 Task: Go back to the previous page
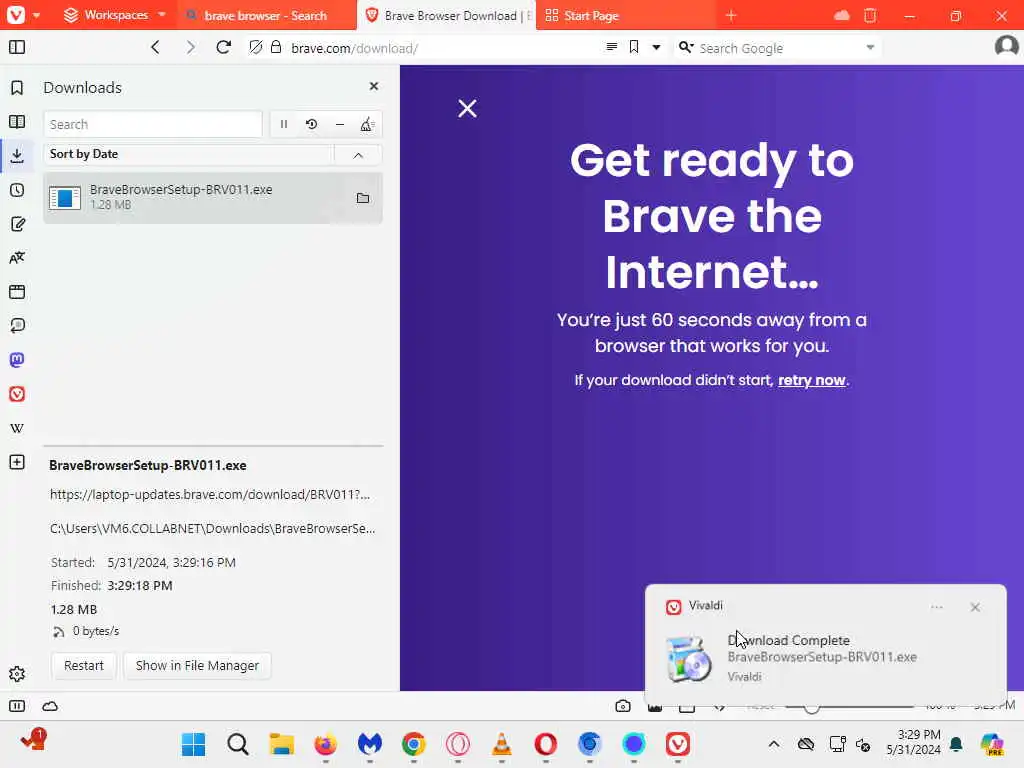click(x=155, y=47)
